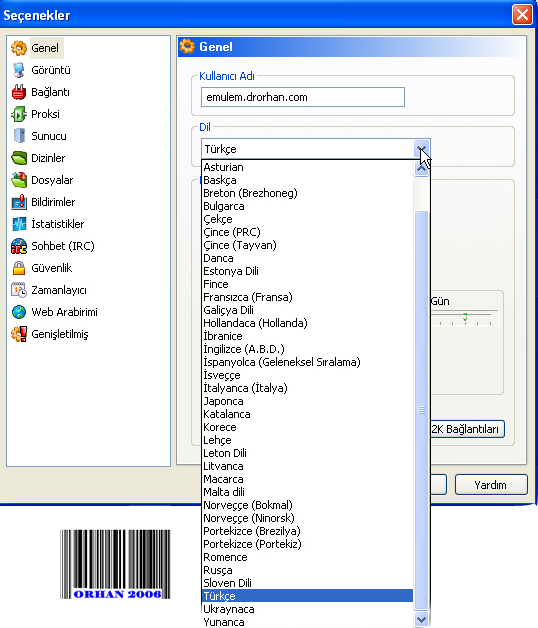Open the Dizinler folder icon
The image size is (538, 628).
tap(18, 158)
